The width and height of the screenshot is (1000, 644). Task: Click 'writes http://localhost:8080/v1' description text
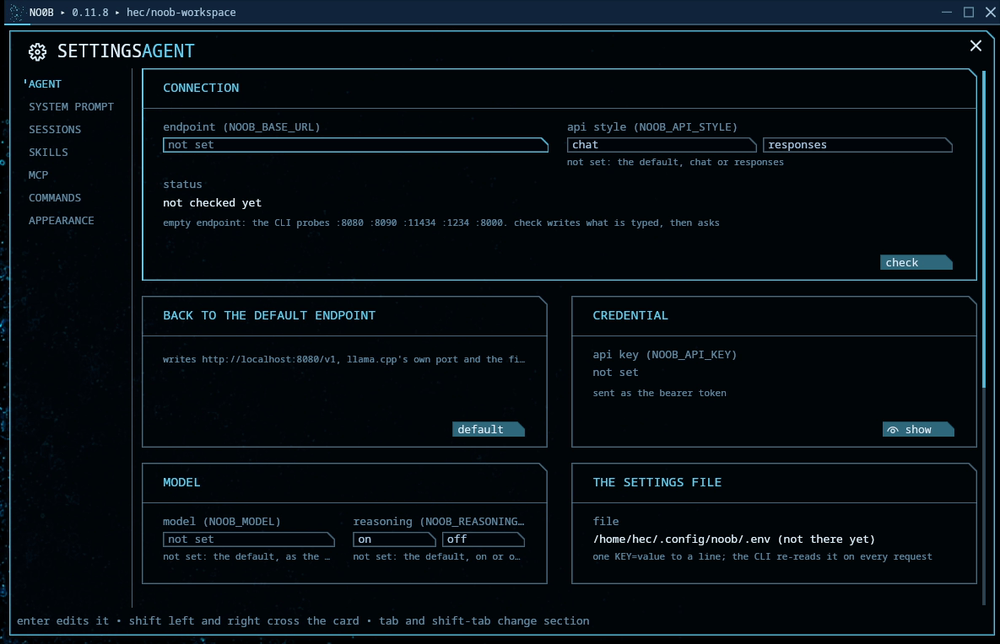(344, 360)
